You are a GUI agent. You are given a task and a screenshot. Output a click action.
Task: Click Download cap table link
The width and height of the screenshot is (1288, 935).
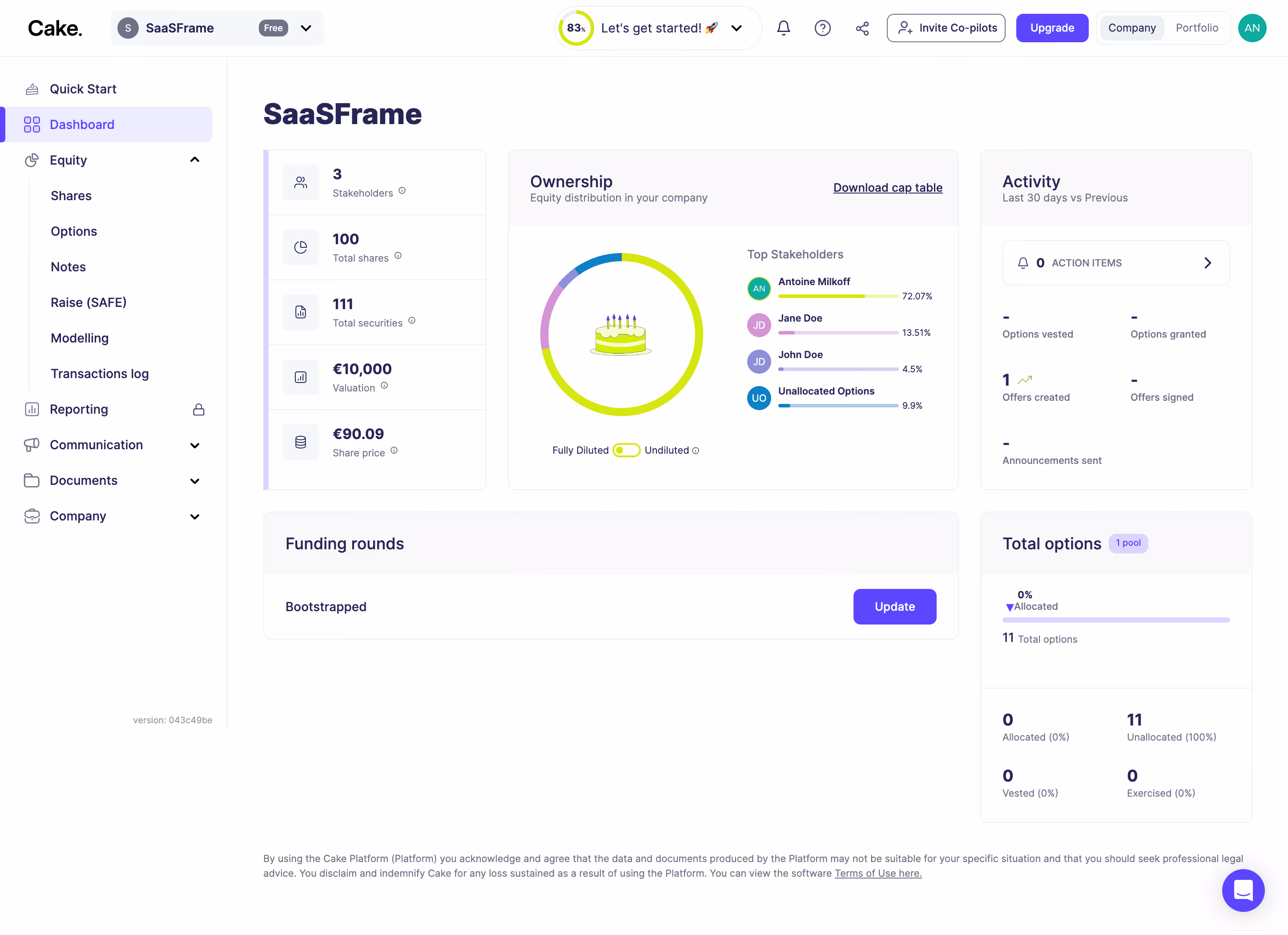(888, 187)
